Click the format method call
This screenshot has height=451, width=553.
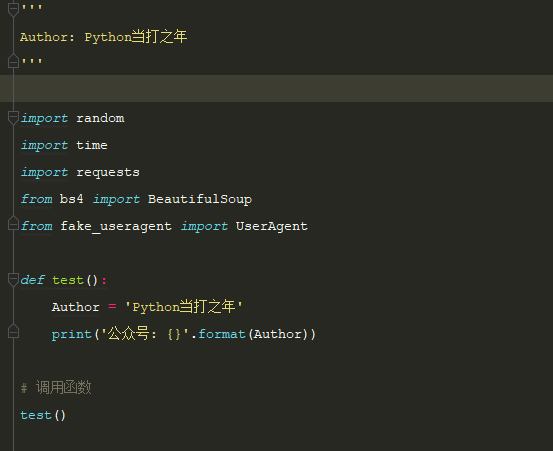222,334
